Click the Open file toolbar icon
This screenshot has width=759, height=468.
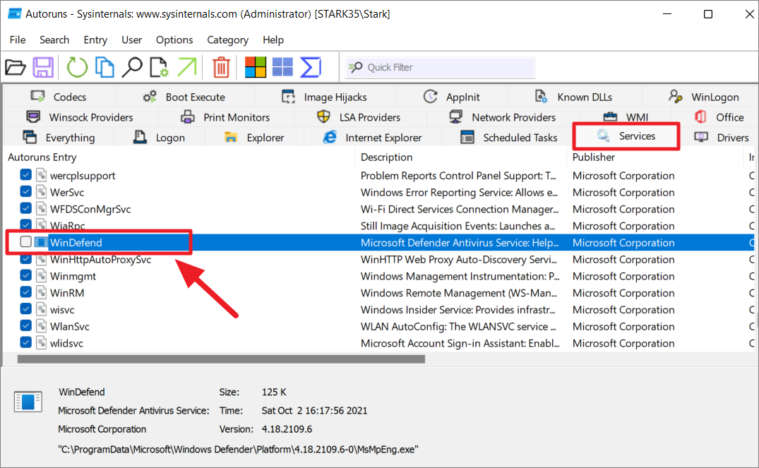[15, 67]
